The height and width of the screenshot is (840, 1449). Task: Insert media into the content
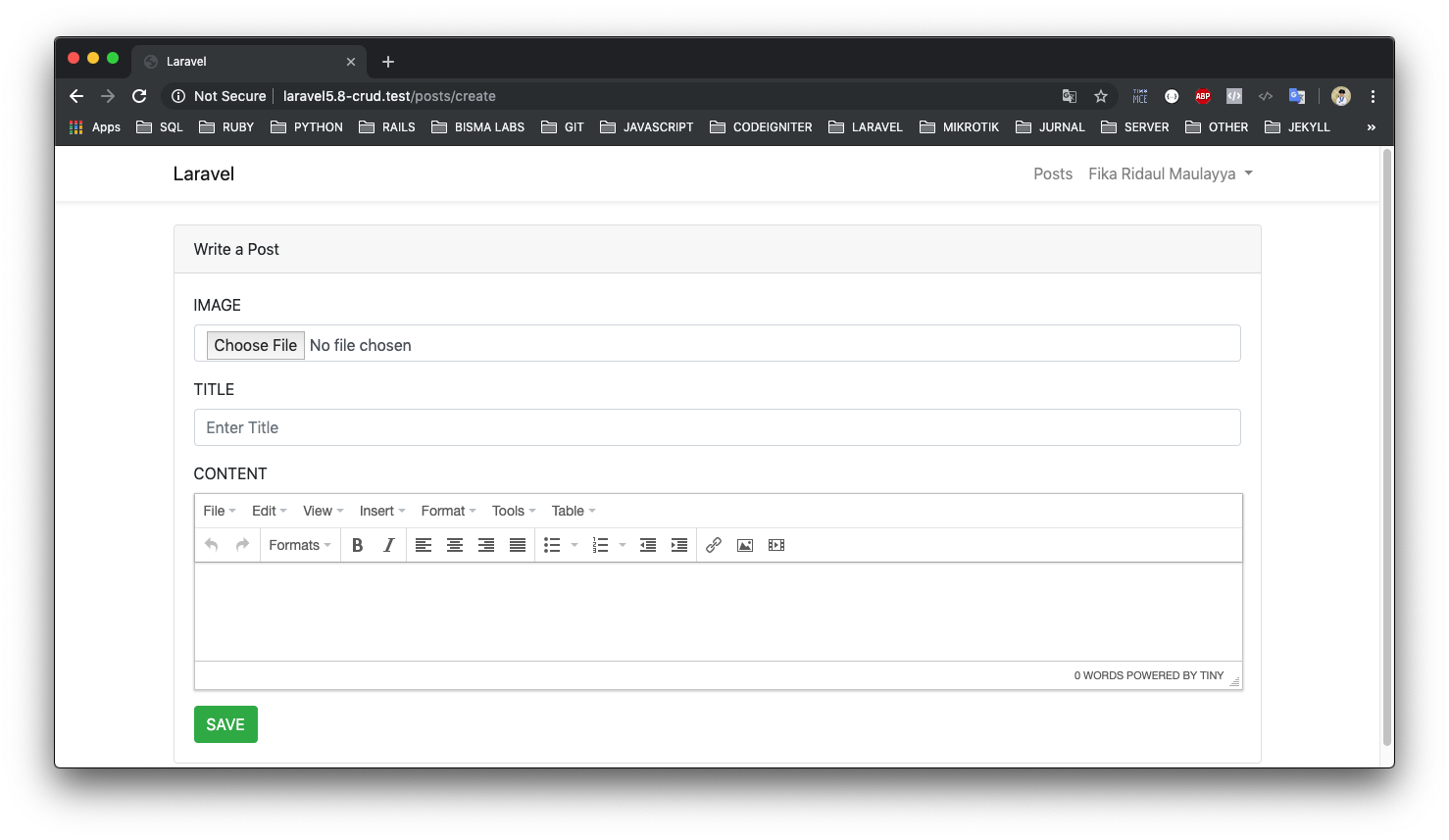click(x=776, y=545)
